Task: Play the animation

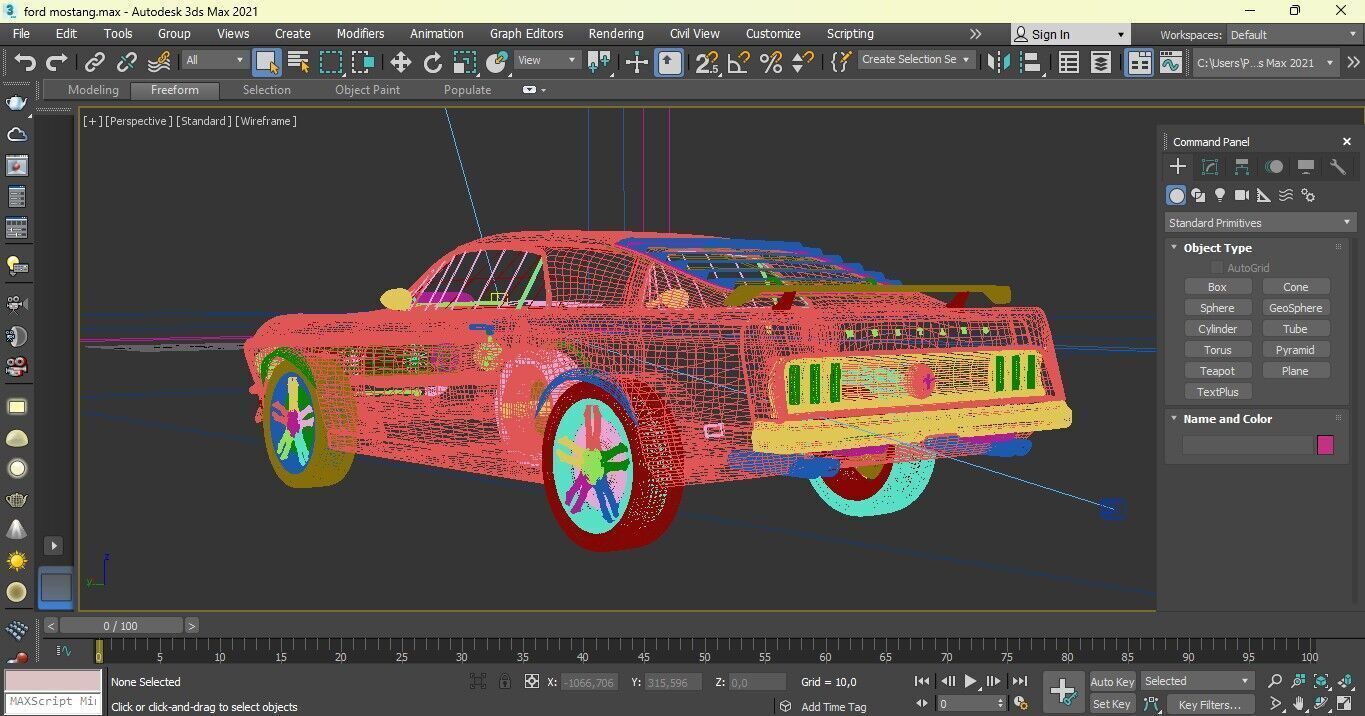Action: [x=970, y=682]
